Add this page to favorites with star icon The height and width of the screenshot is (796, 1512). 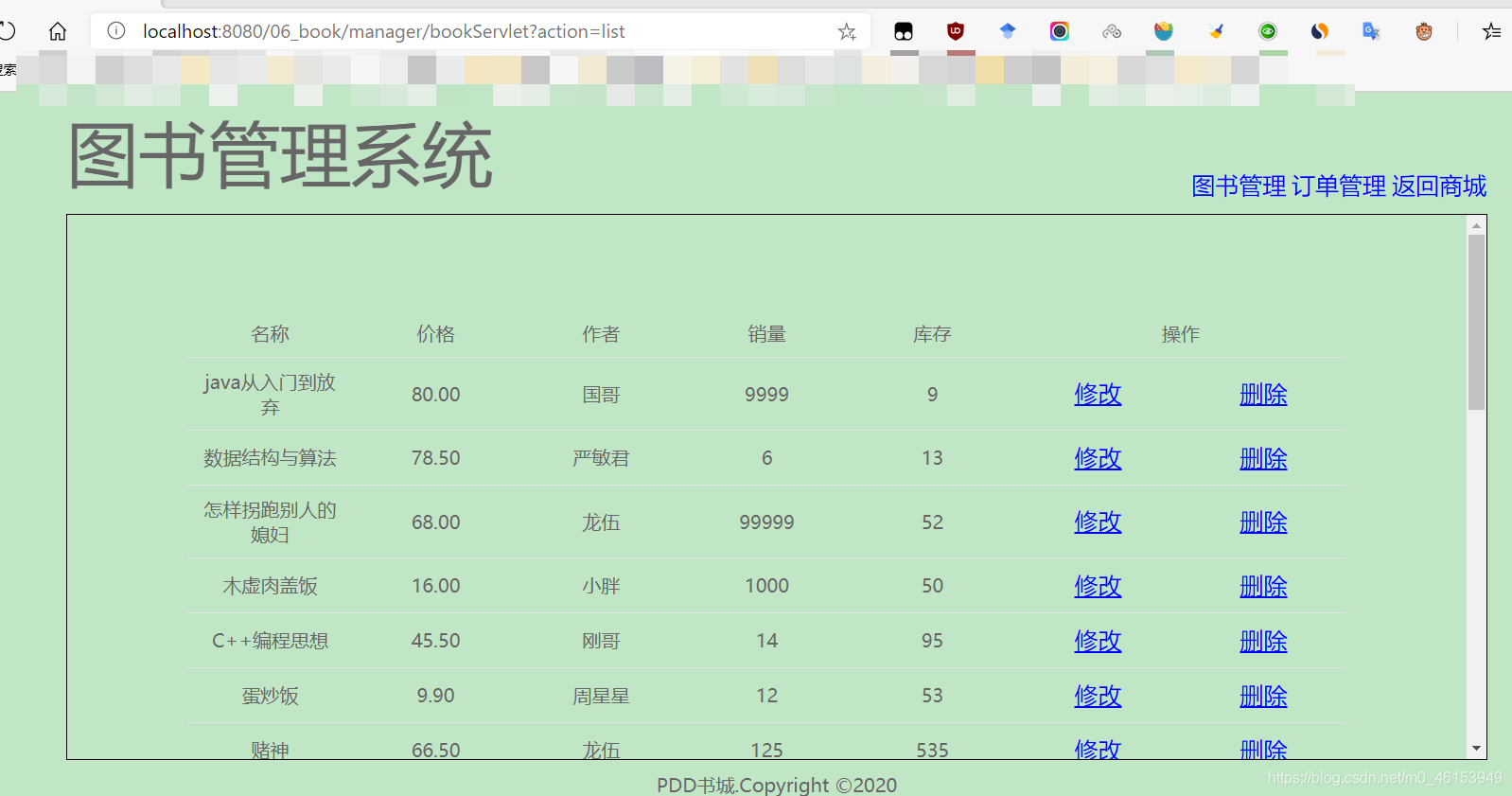[847, 31]
